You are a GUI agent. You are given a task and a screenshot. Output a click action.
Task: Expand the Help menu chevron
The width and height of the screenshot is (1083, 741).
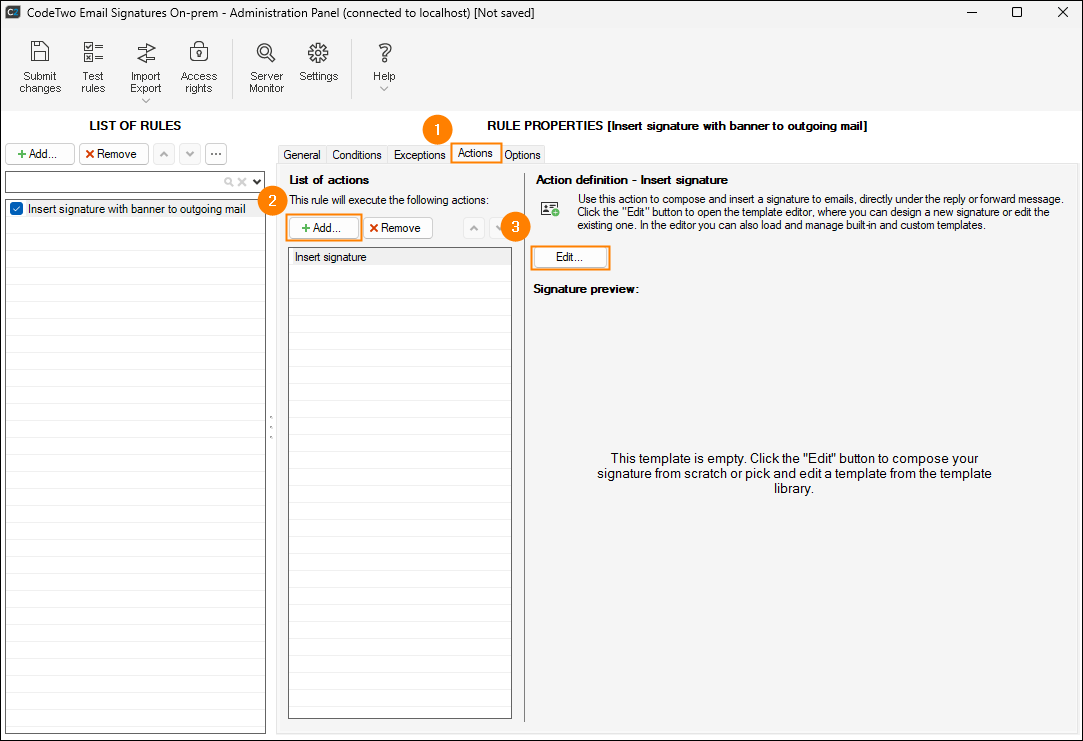point(384,89)
